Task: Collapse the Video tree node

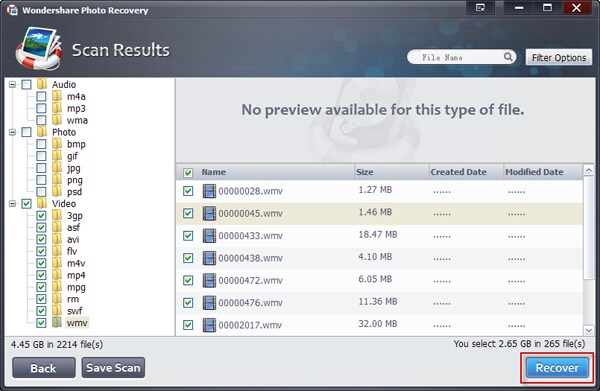Action: (12, 204)
